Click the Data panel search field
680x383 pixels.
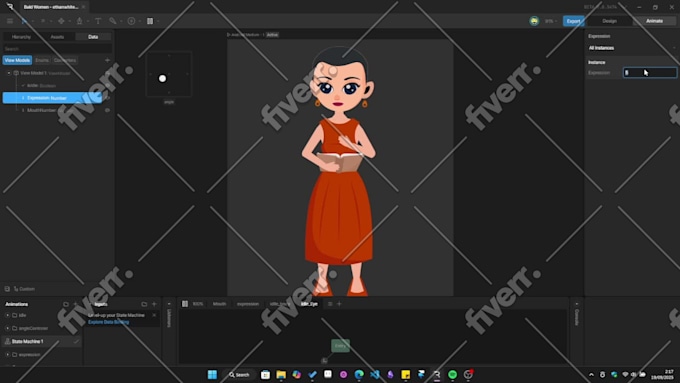(57, 49)
